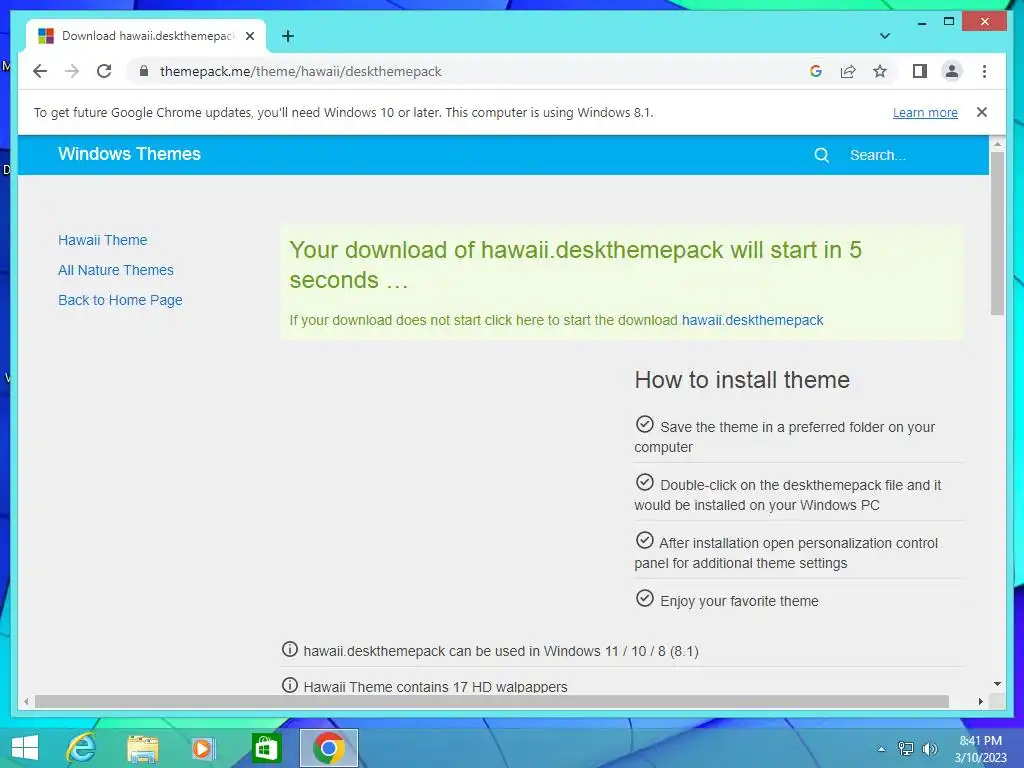Click the scroll down arrow of the page
Screen dimensions: 1024x768
click(x=997, y=684)
